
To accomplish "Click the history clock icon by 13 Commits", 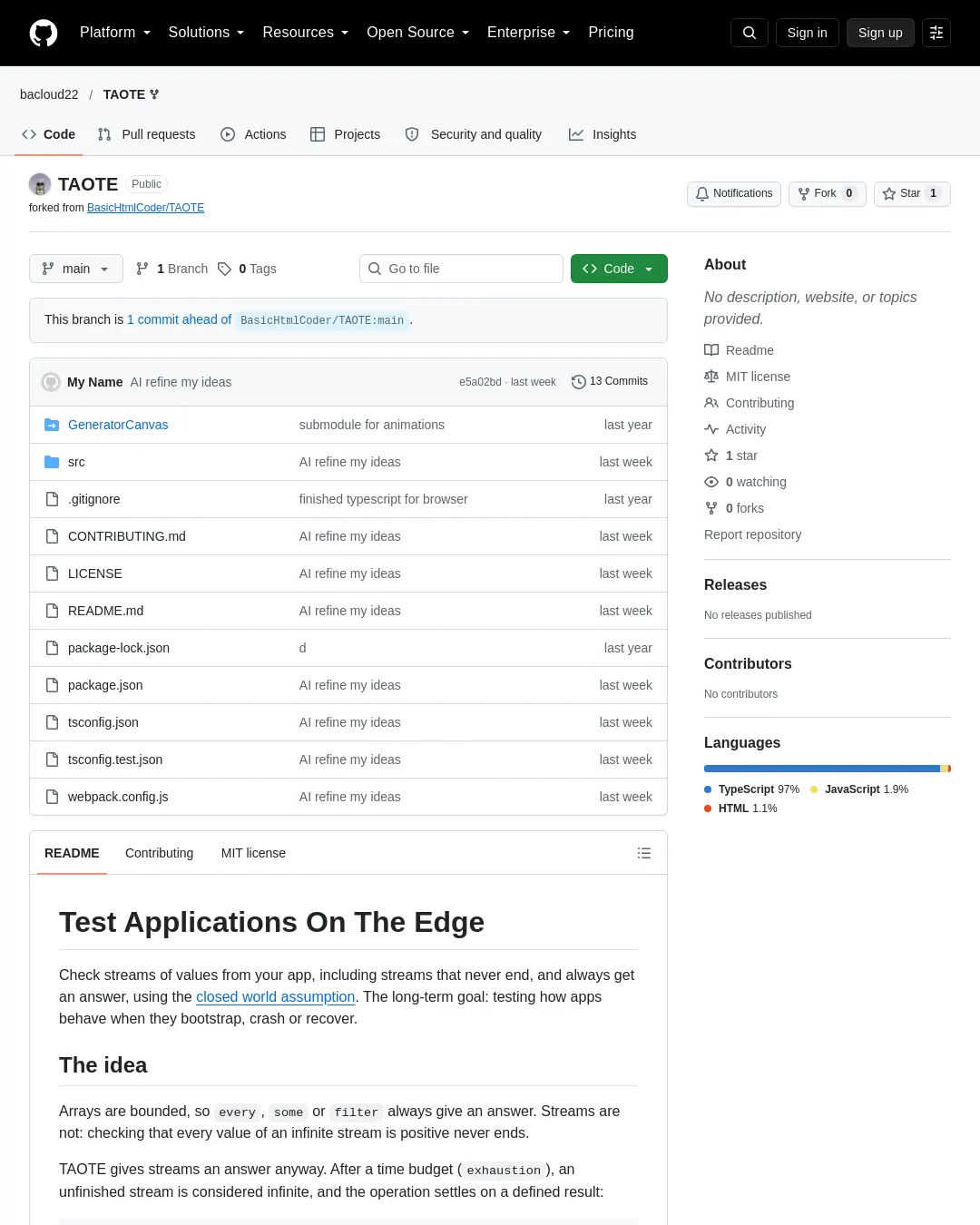I will coord(578,382).
